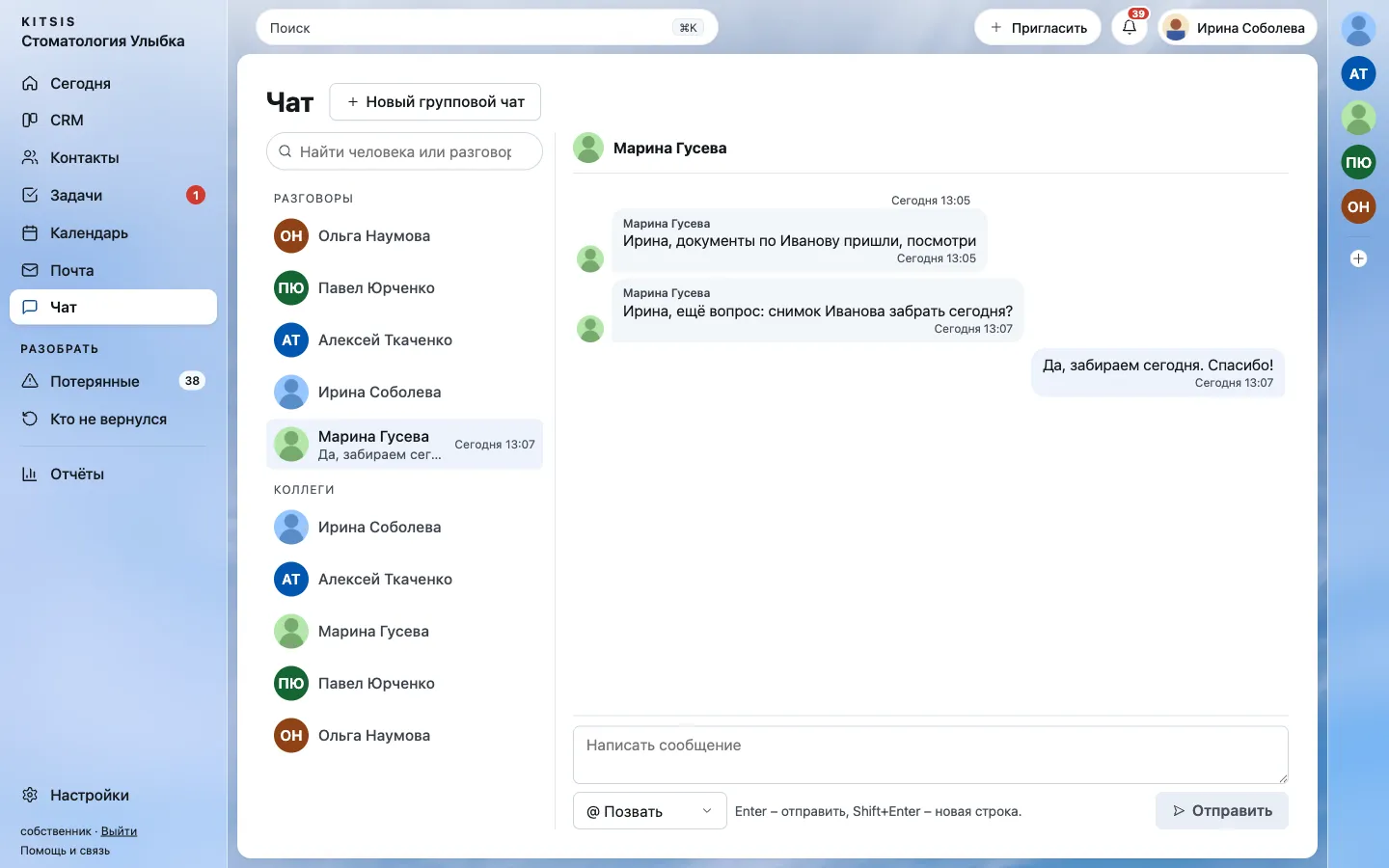The image size is (1389, 868).
Task: Open Помощь и связь
Action: click(x=65, y=851)
